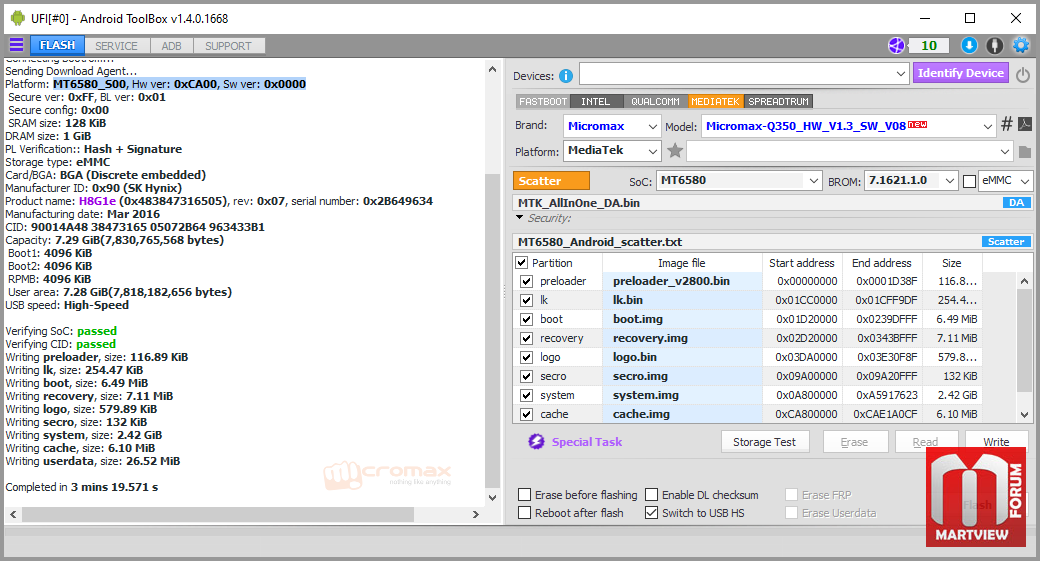The image size is (1040, 561).
Task: Open the Devices dropdown
Action: tap(744, 74)
